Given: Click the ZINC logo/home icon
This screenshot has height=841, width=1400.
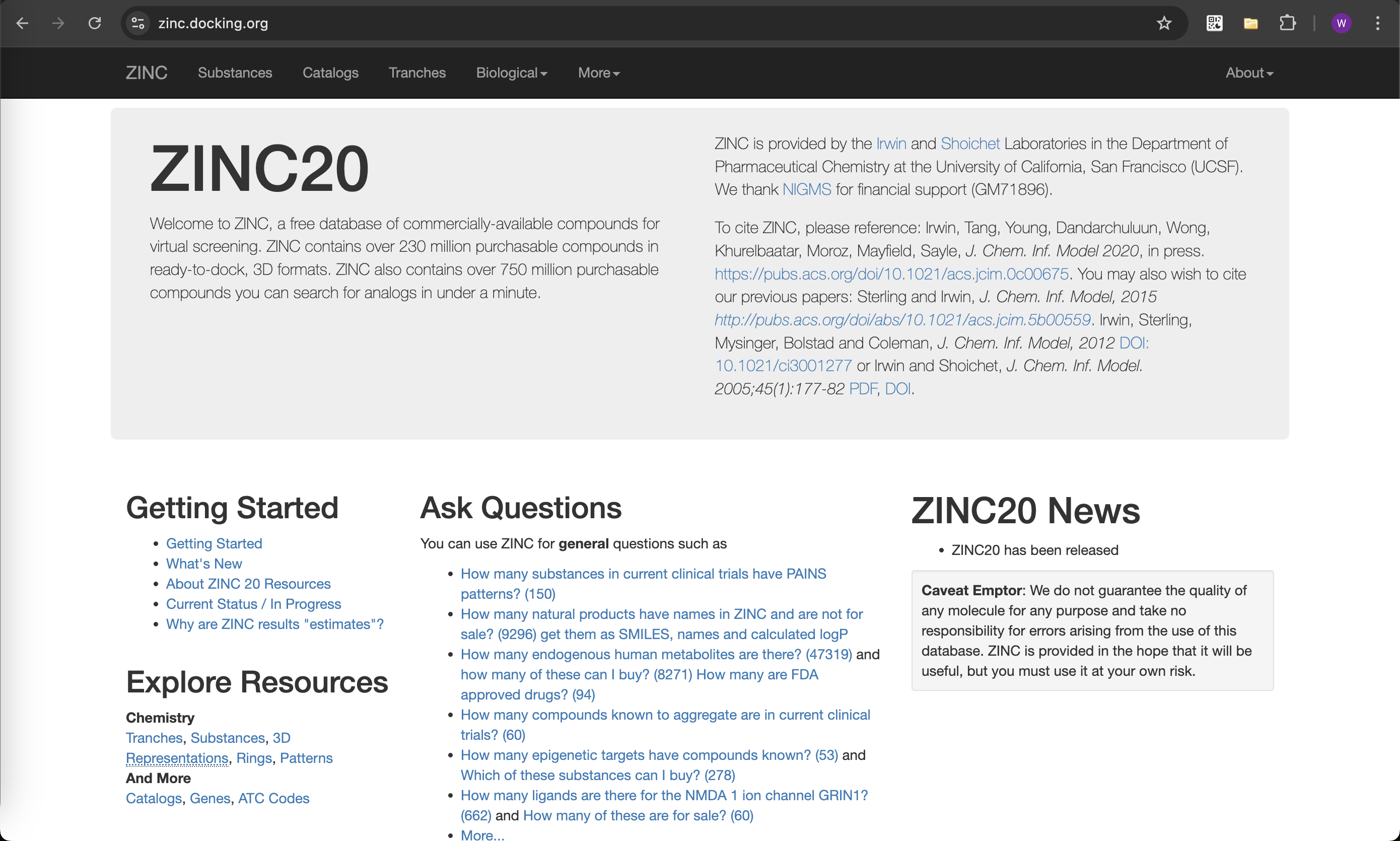Looking at the screenshot, I should [x=146, y=72].
